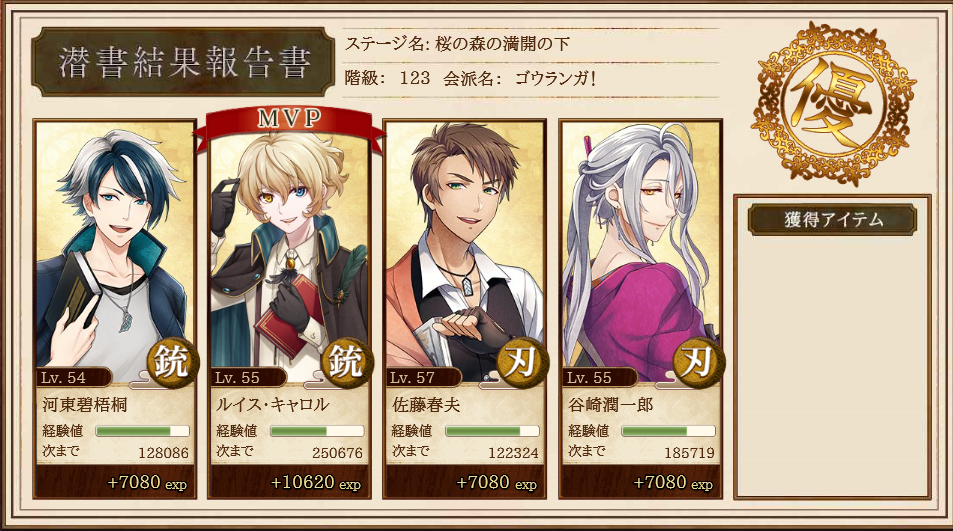Click the 獲得アイテム panel header
The width and height of the screenshot is (953, 531).
coord(832,219)
